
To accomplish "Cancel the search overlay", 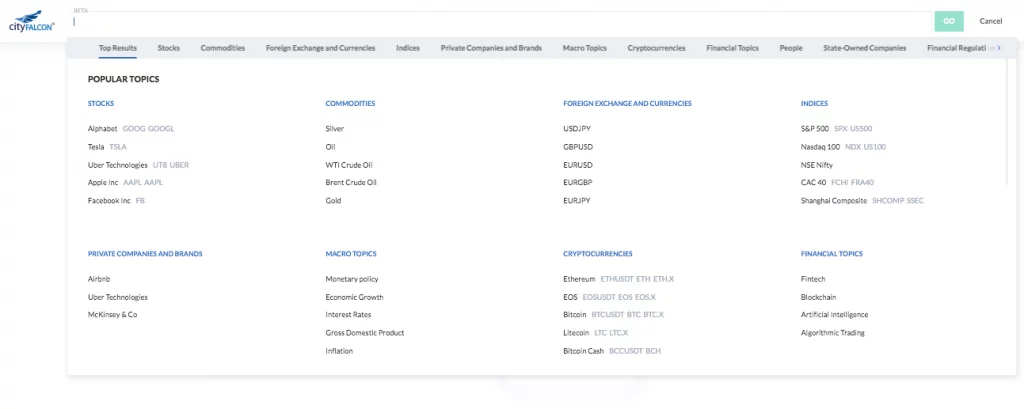I will (990, 21).
